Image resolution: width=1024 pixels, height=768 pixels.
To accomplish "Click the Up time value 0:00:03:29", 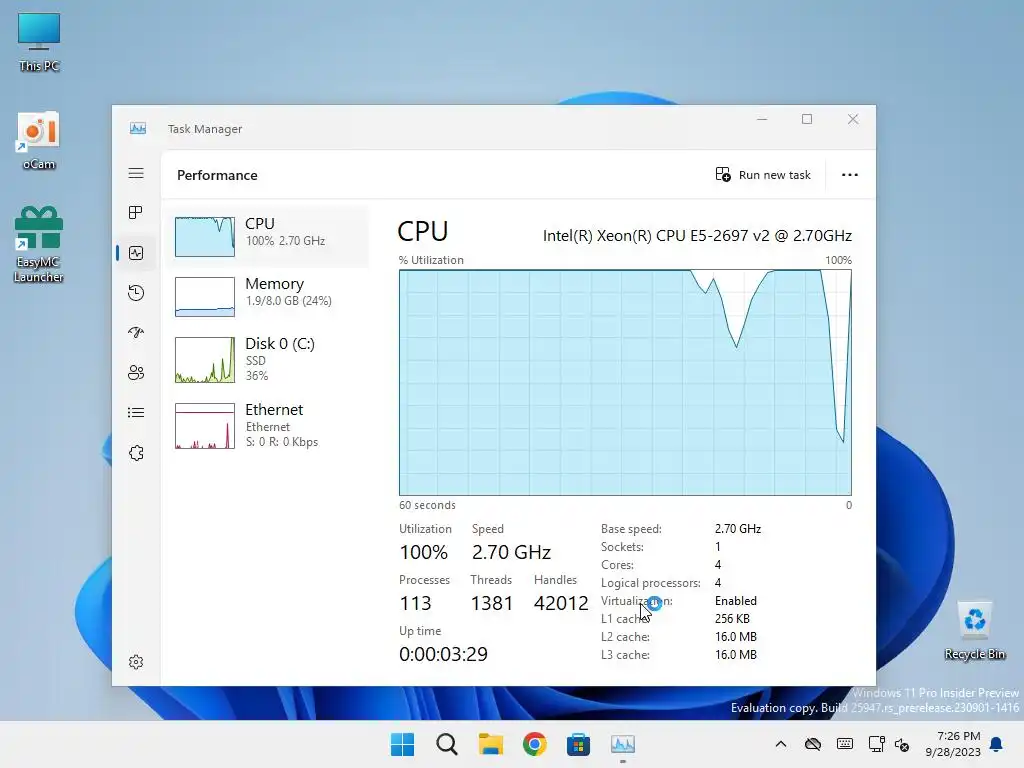I will 443,654.
